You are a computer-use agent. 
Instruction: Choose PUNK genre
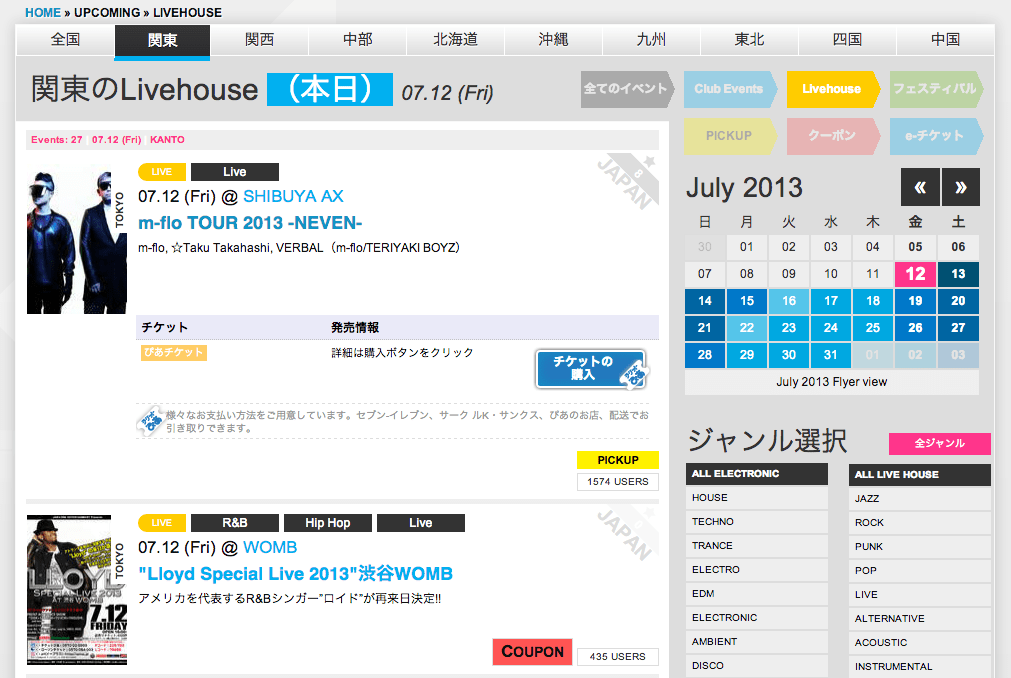(x=919, y=547)
